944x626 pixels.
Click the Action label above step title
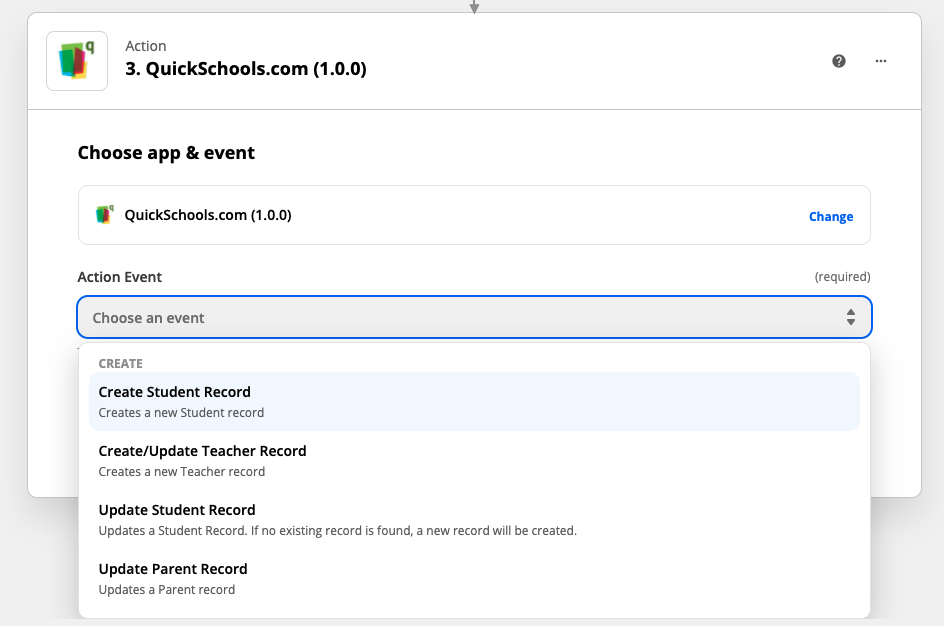point(146,46)
